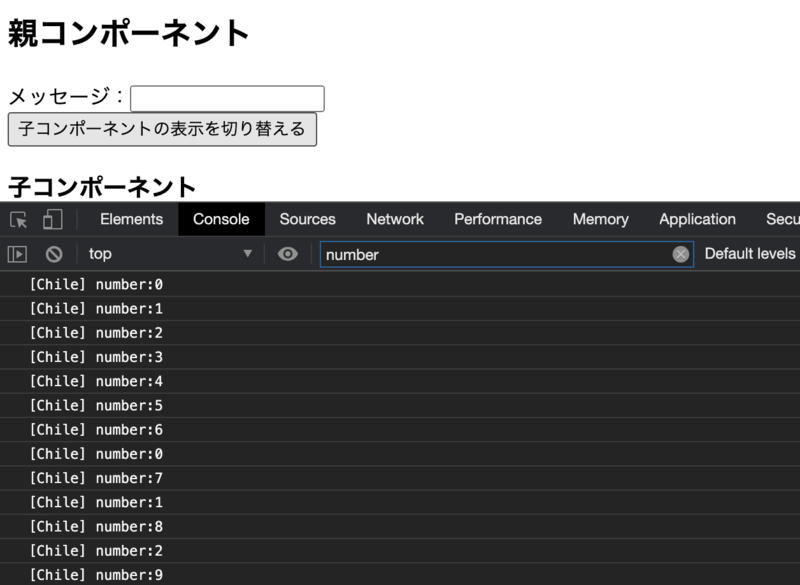The height and width of the screenshot is (585, 800).
Task: Create a live expression with the eye icon
Action: [x=287, y=254]
